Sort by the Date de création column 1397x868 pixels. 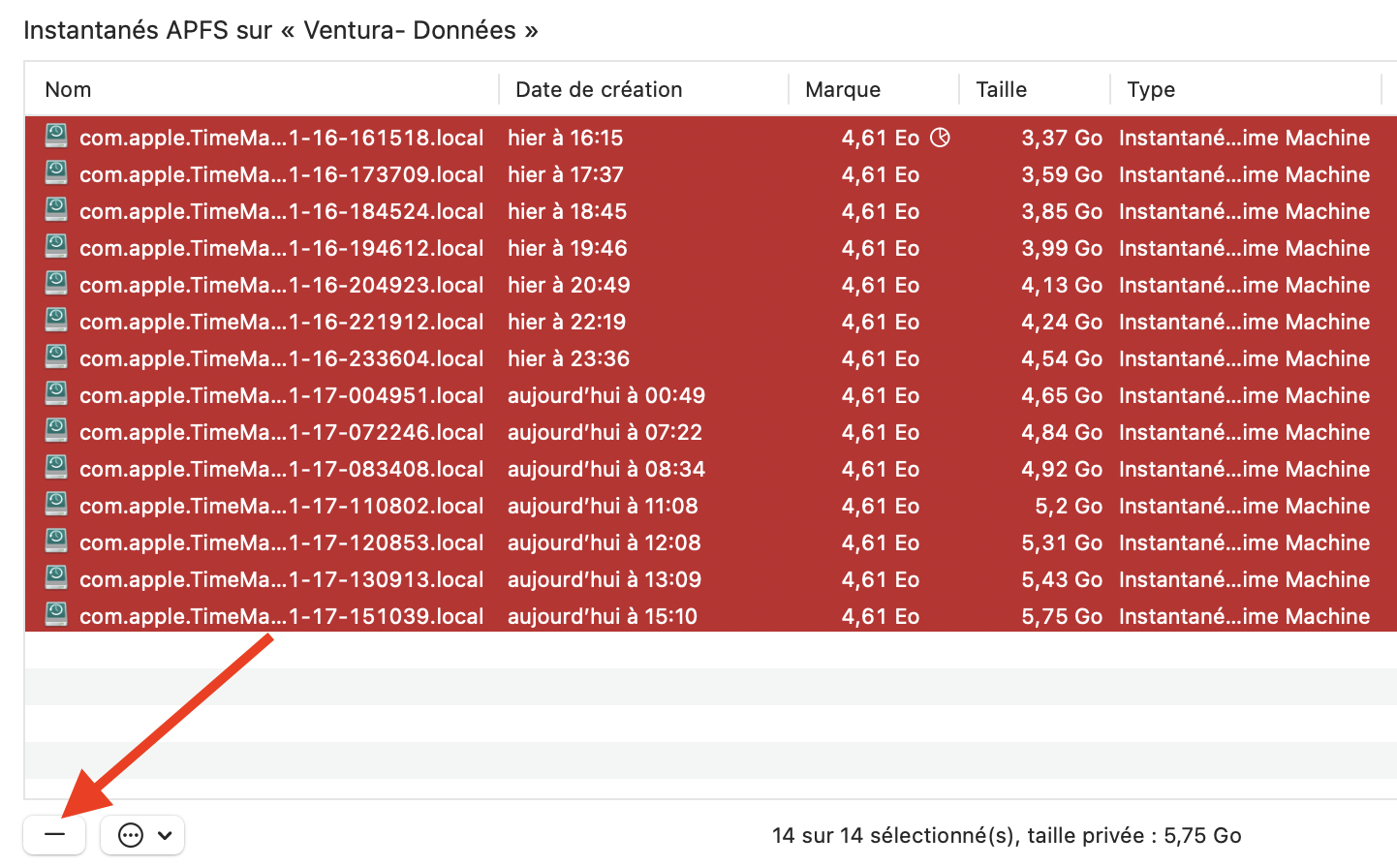click(x=599, y=89)
